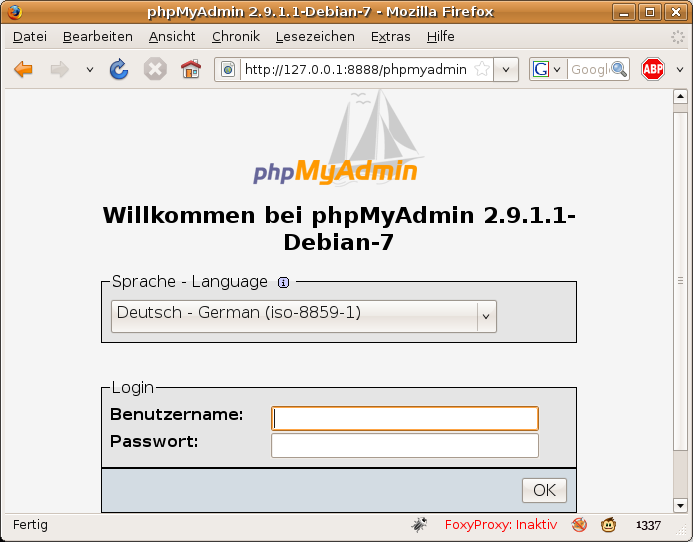Image resolution: width=693 pixels, height=542 pixels.
Task: Click the FoxyProxy: Inaktiv status text
Action: pyautogui.click(x=501, y=525)
